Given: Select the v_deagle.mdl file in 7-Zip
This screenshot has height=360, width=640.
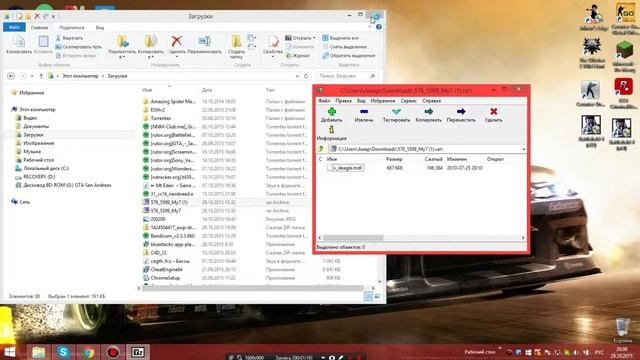Looking at the screenshot, I should point(345,168).
